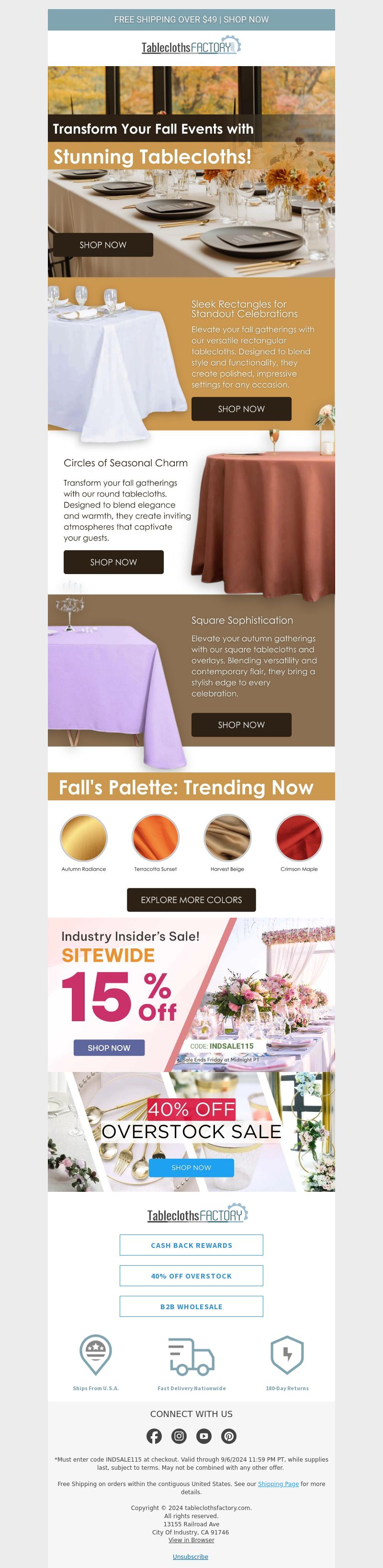Click the Unsubscribe link
This screenshot has width=383, height=1568.
coord(190,1556)
